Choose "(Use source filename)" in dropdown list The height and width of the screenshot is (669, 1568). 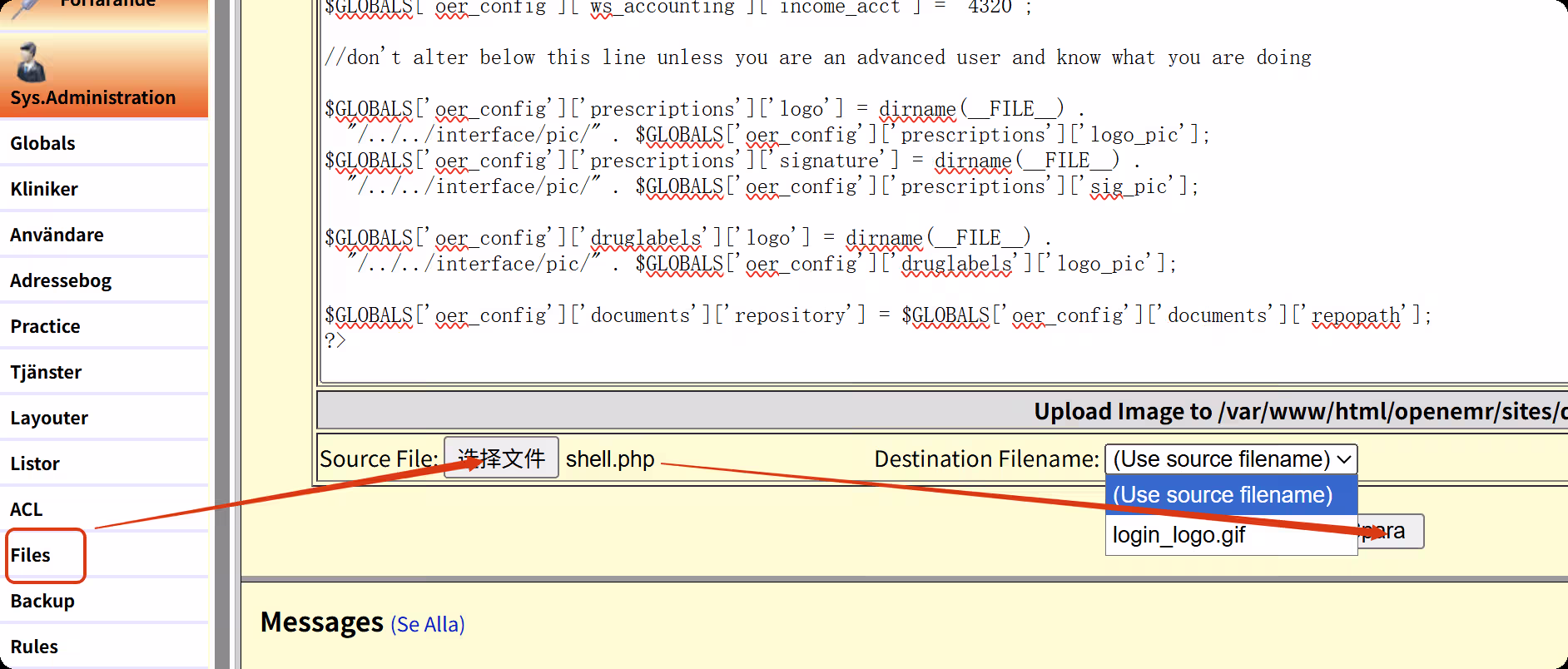(x=1222, y=495)
